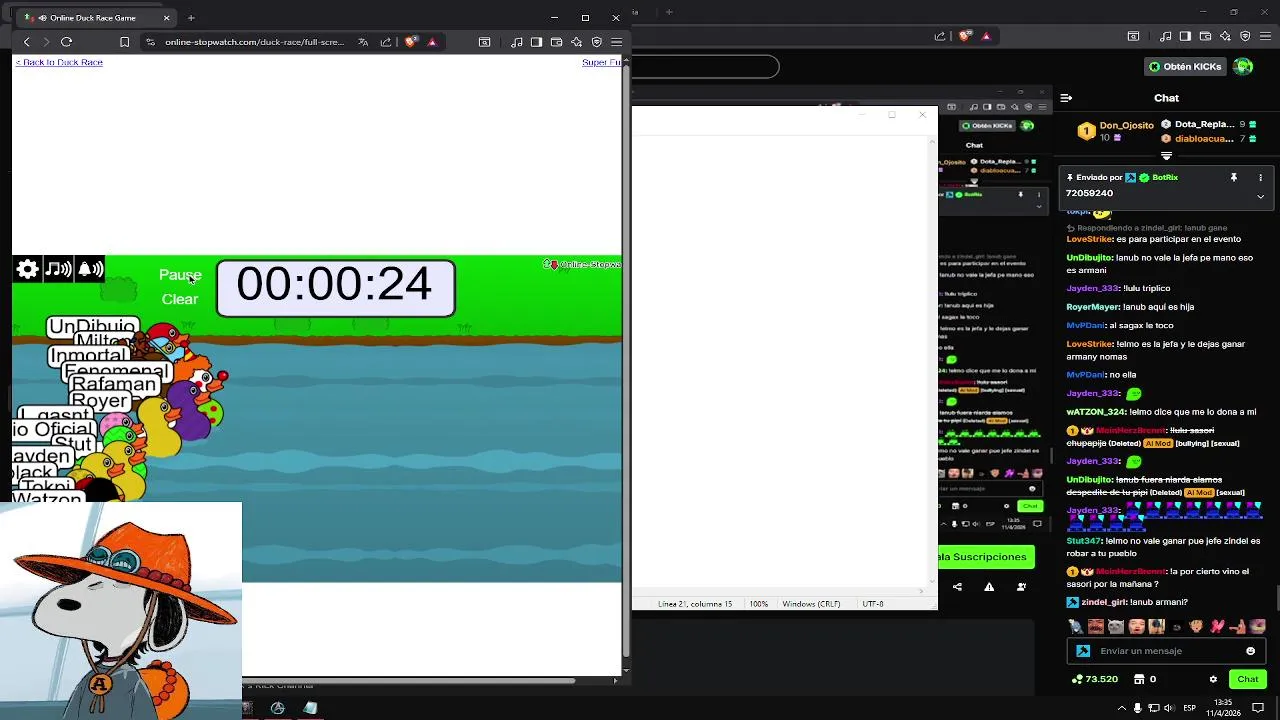The image size is (1280, 720).
Task: Open the '< Back to Duck Race' link
Action: click(x=59, y=62)
